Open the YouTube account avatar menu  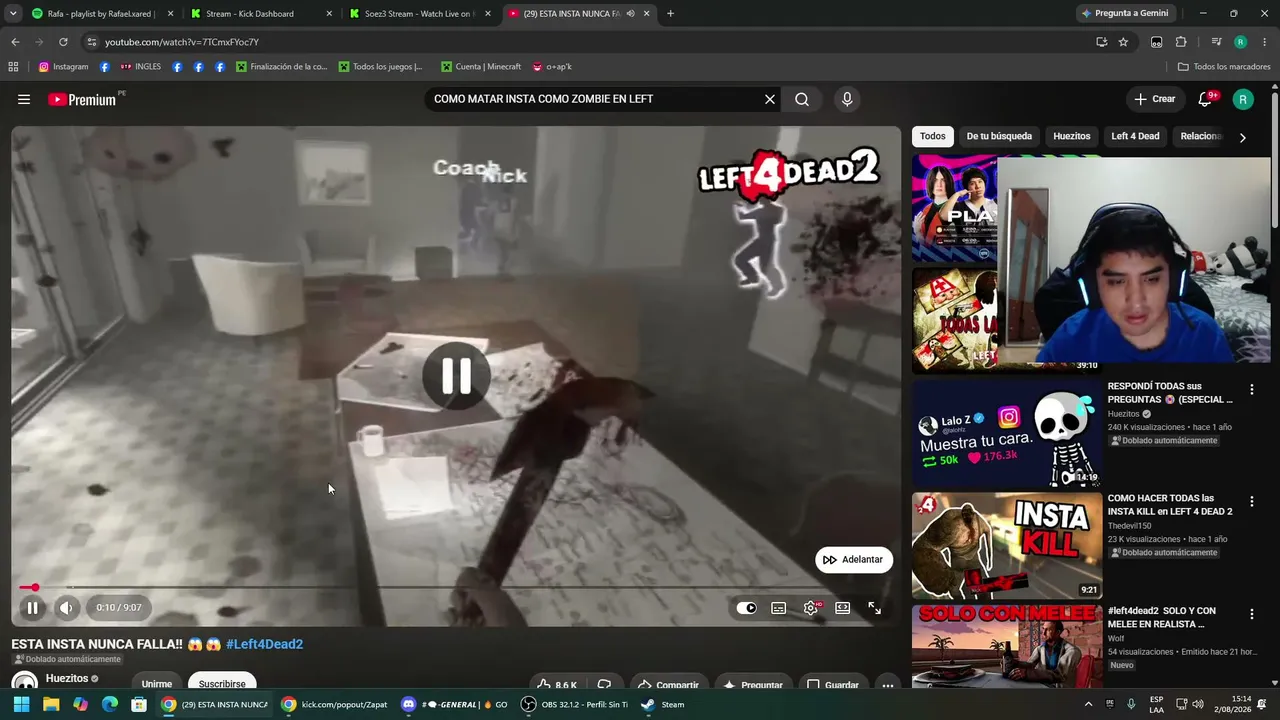point(1243,99)
